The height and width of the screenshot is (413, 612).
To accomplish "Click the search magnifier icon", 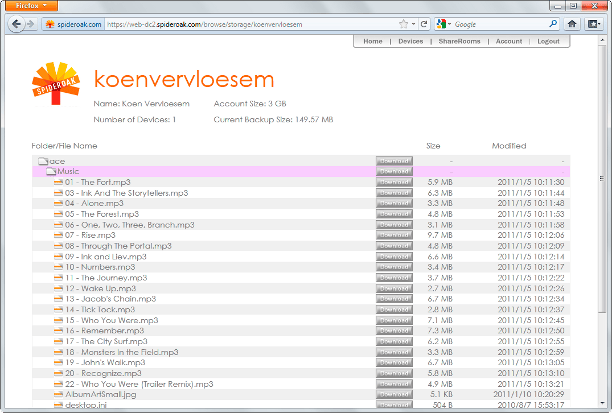I will click(x=553, y=24).
